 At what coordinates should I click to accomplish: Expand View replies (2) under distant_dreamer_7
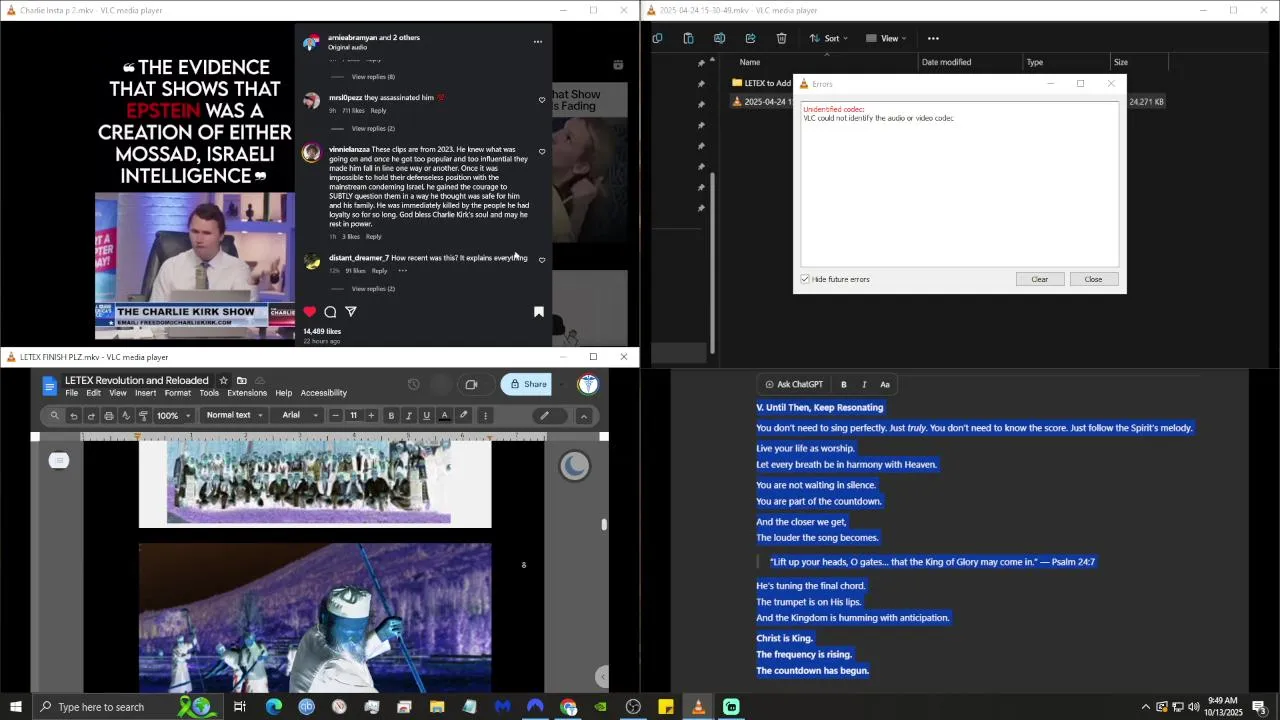coord(373,288)
